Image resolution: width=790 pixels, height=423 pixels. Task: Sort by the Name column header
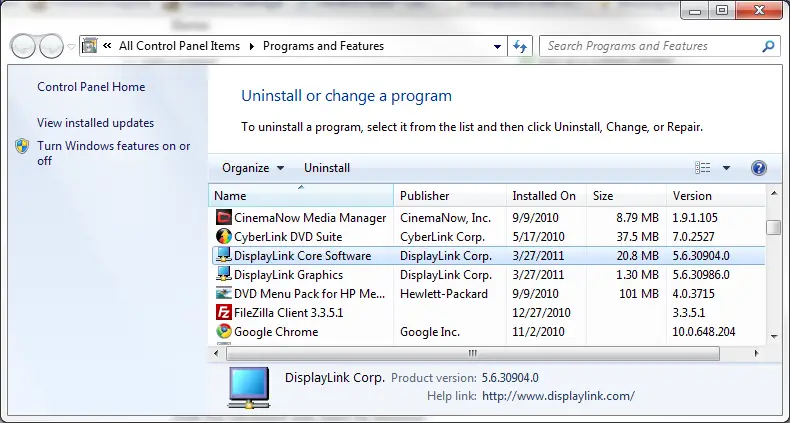pyautogui.click(x=301, y=195)
